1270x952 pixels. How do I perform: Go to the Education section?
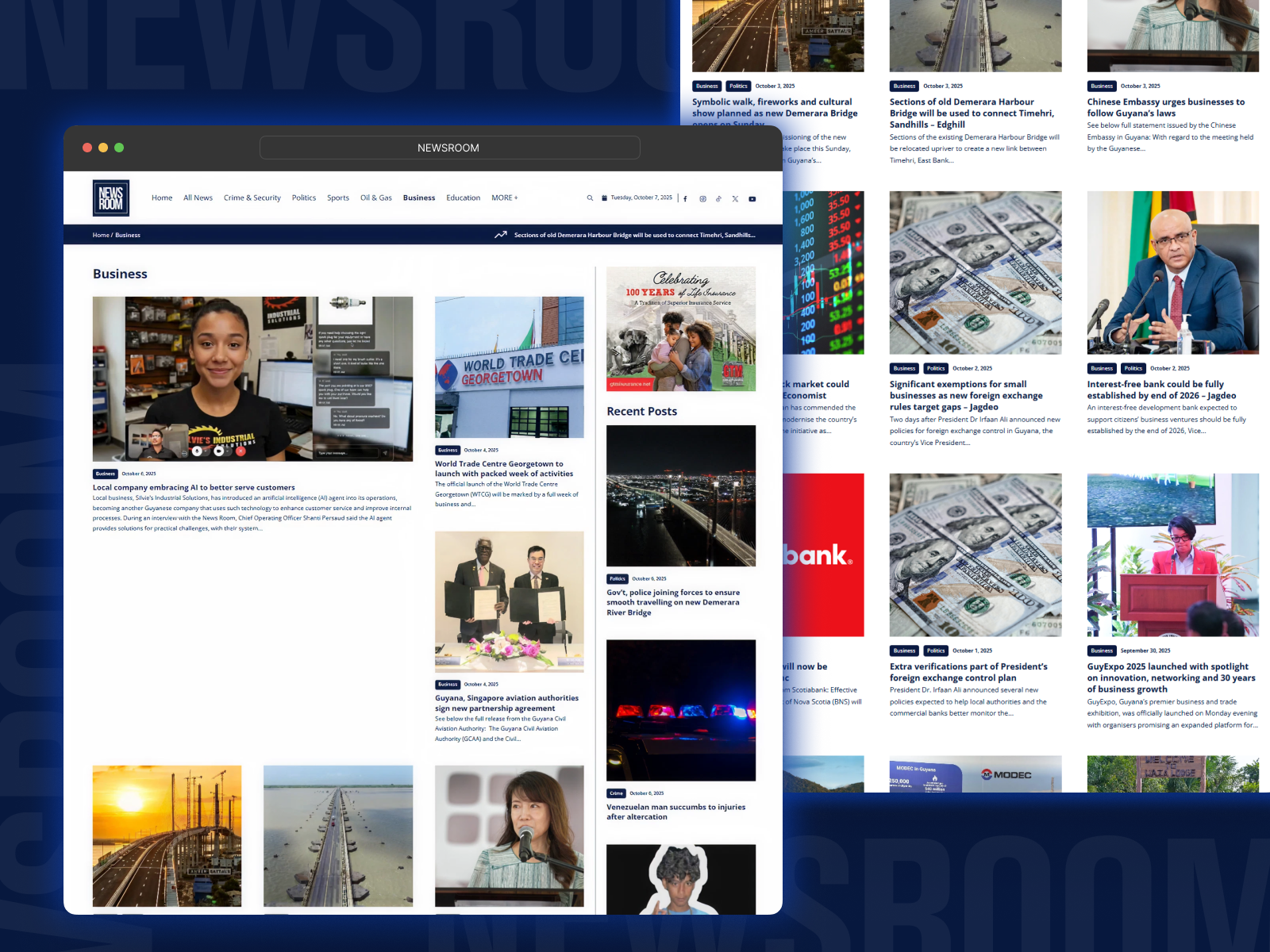pos(463,198)
